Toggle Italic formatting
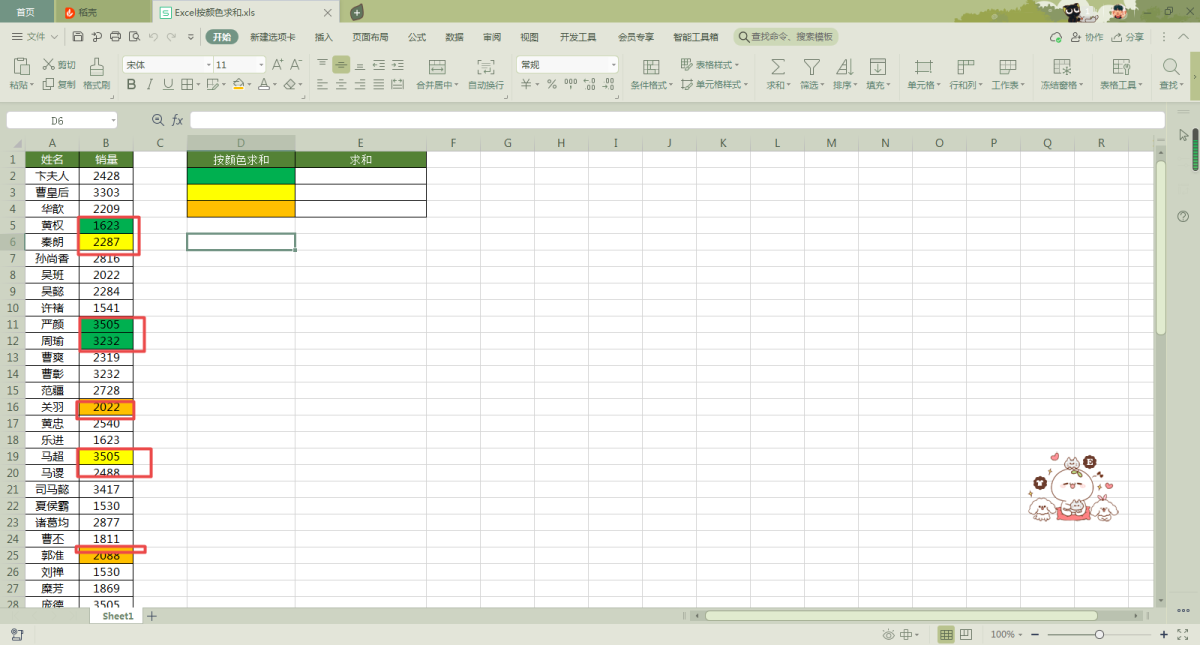The image size is (1200, 645). 150,85
